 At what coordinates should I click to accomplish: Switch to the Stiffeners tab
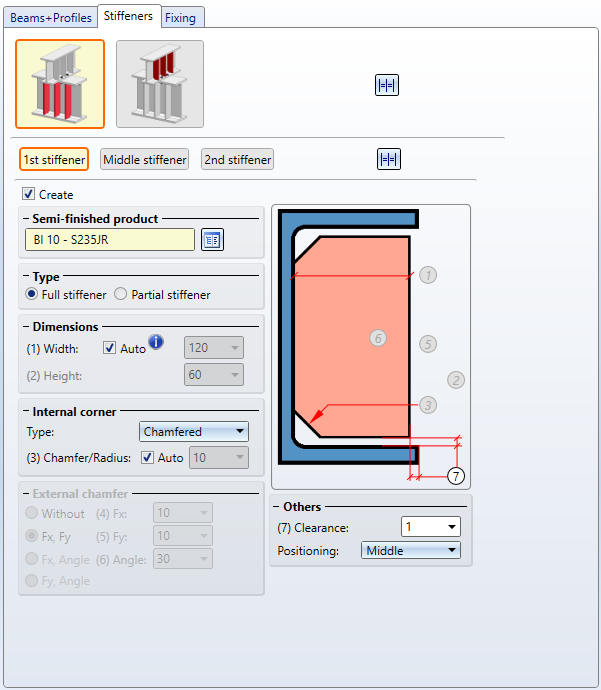pos(128,16)
